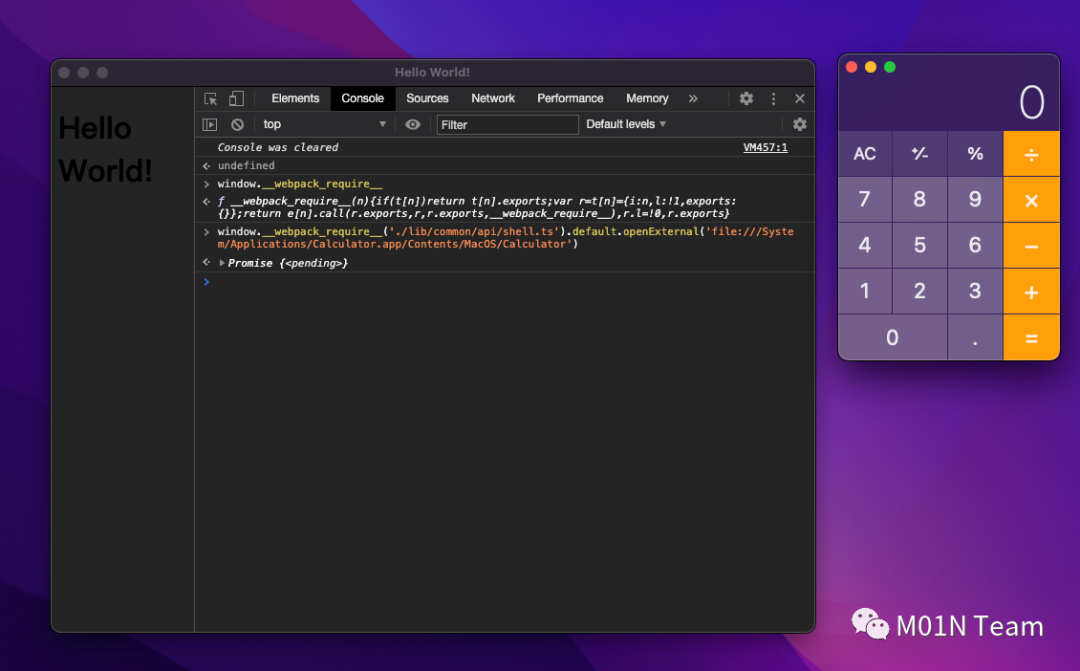Expand the Promise {<pending>} result triangle

[x=222, y=263]
